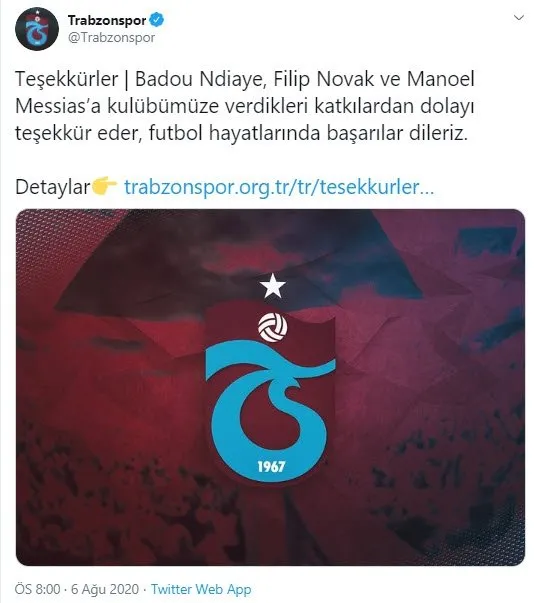This screenshot has width=538, height=603.
Task: Click the 1967 year on the crest
Action: click(271, 466)
